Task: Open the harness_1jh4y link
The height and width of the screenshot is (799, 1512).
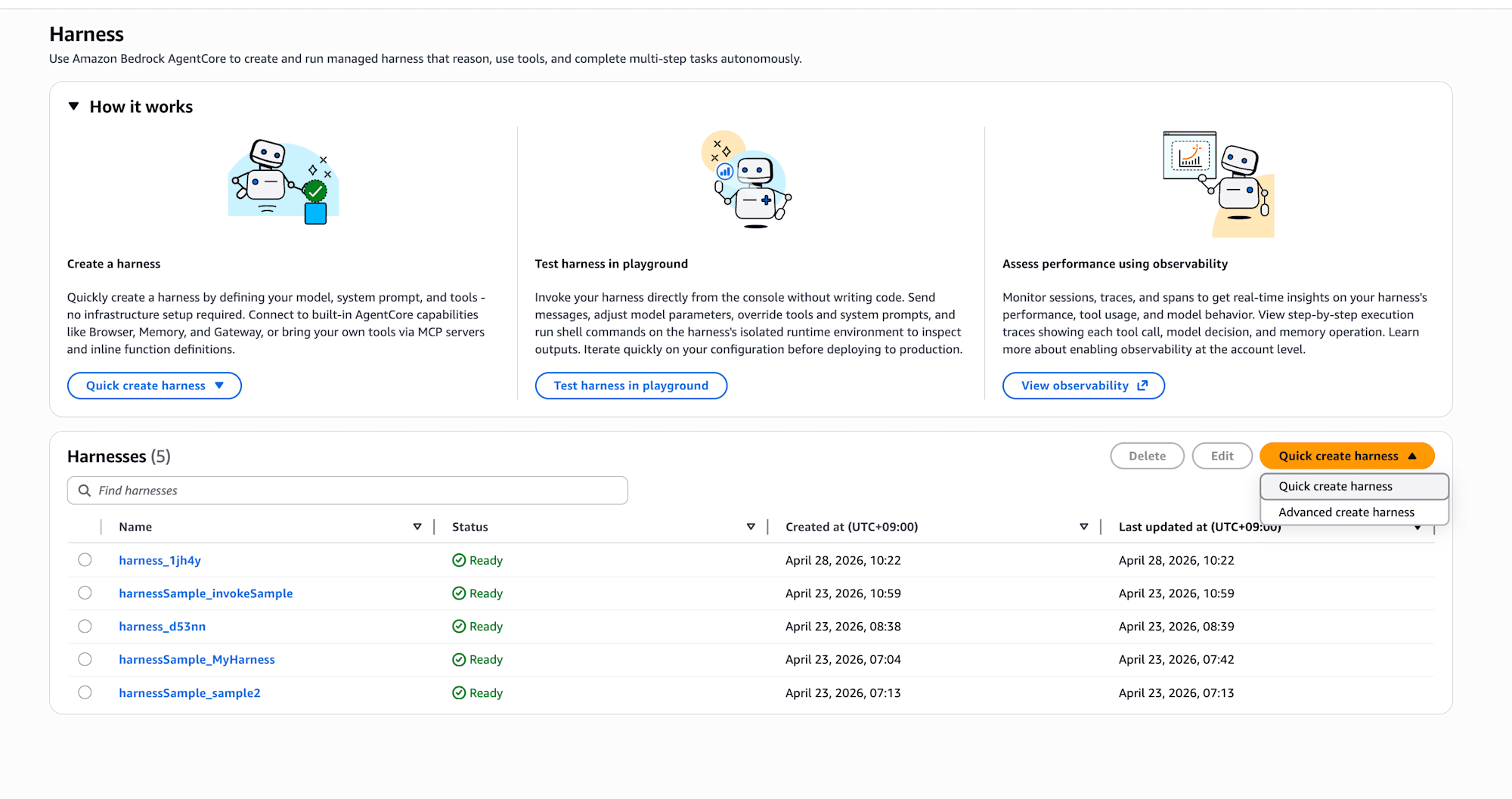Action: [160, 560]
